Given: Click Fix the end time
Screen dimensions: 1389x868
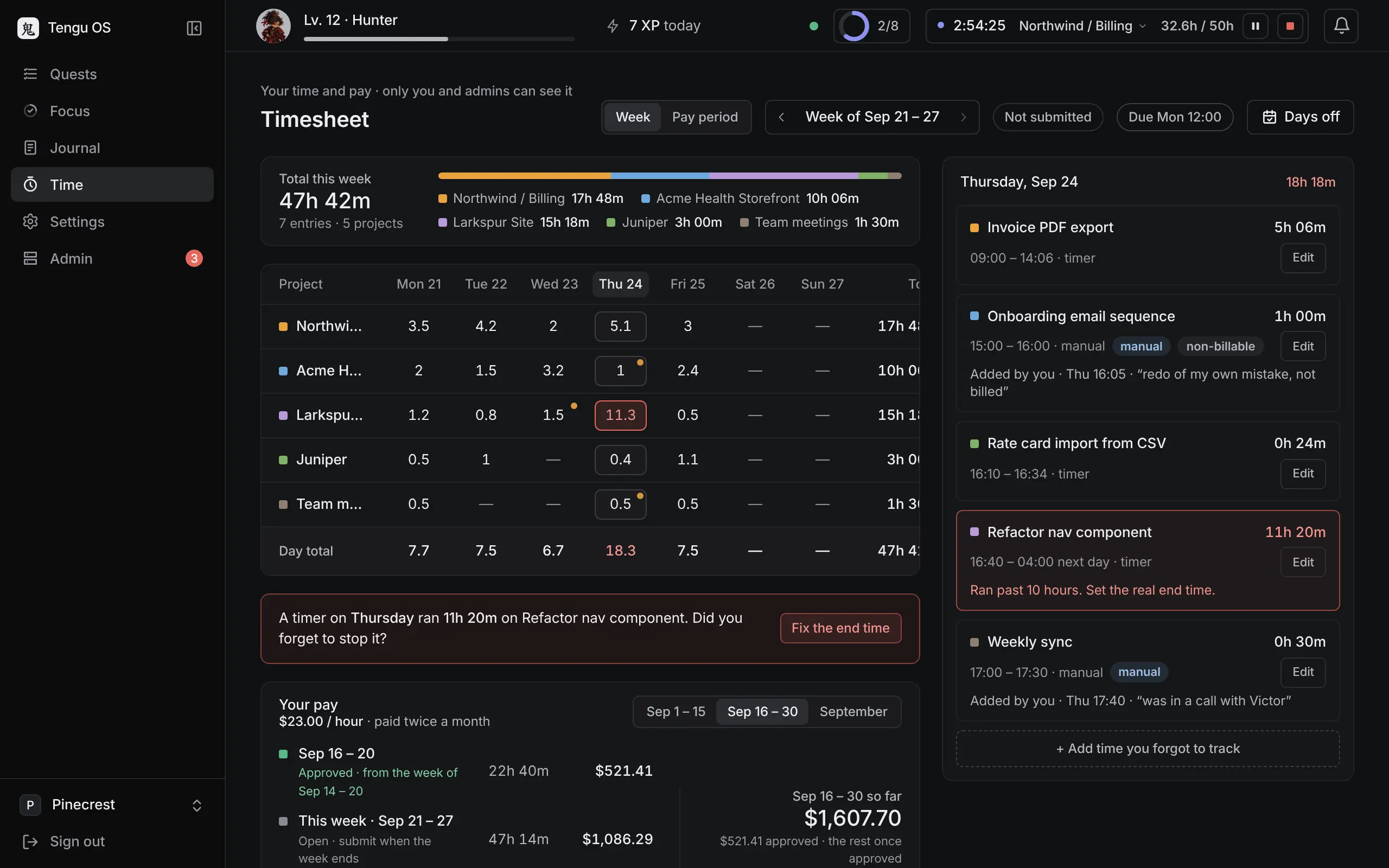Looking at the screenshot, I should click(840, 628).
